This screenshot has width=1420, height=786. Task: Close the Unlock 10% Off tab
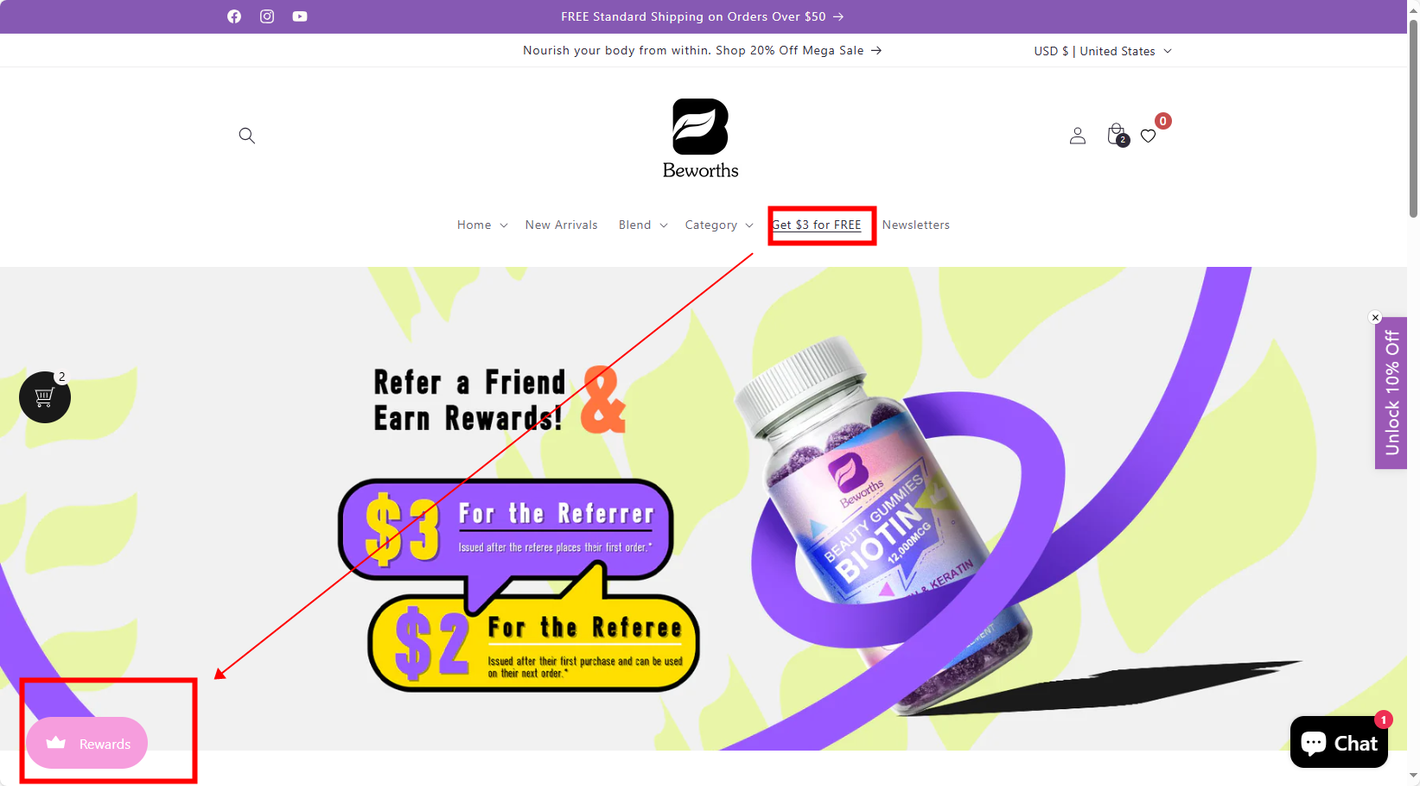(x=1375, y=318)
